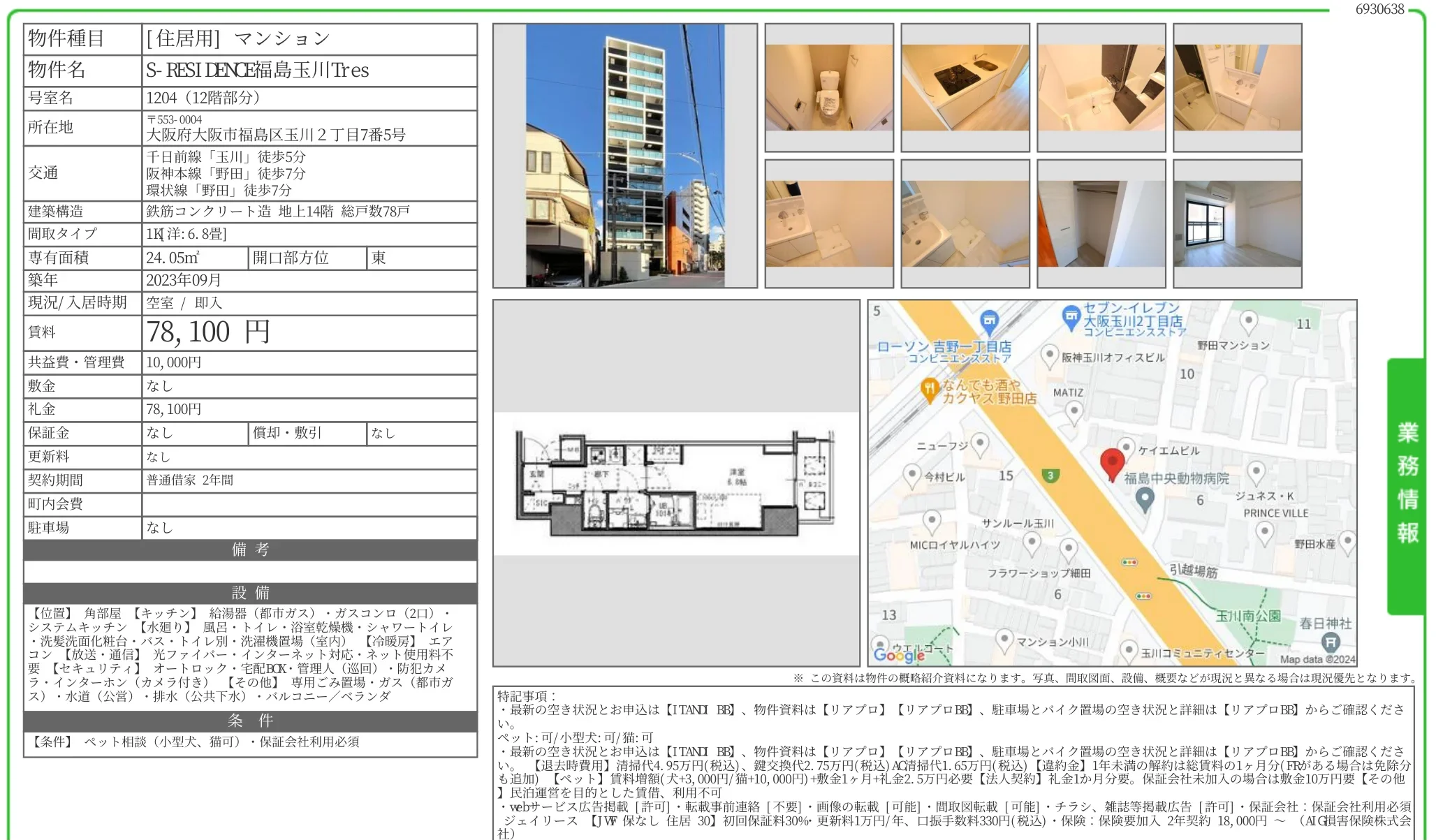This screenshot has height=840, width=1436.
Task: Select the 春日神社 shrine map icon
Action: (x=1331, y=642)
